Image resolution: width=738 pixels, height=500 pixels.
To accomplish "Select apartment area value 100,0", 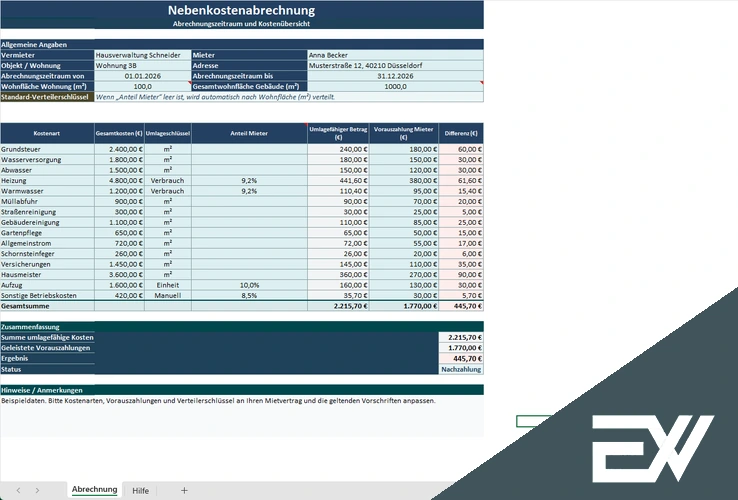I will [143, 86].
